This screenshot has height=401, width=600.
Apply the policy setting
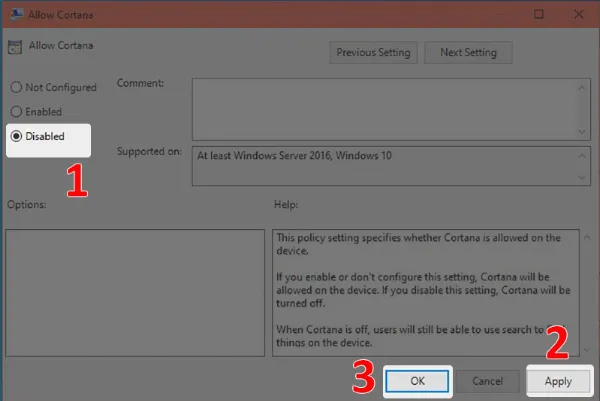tap(558, 381)
